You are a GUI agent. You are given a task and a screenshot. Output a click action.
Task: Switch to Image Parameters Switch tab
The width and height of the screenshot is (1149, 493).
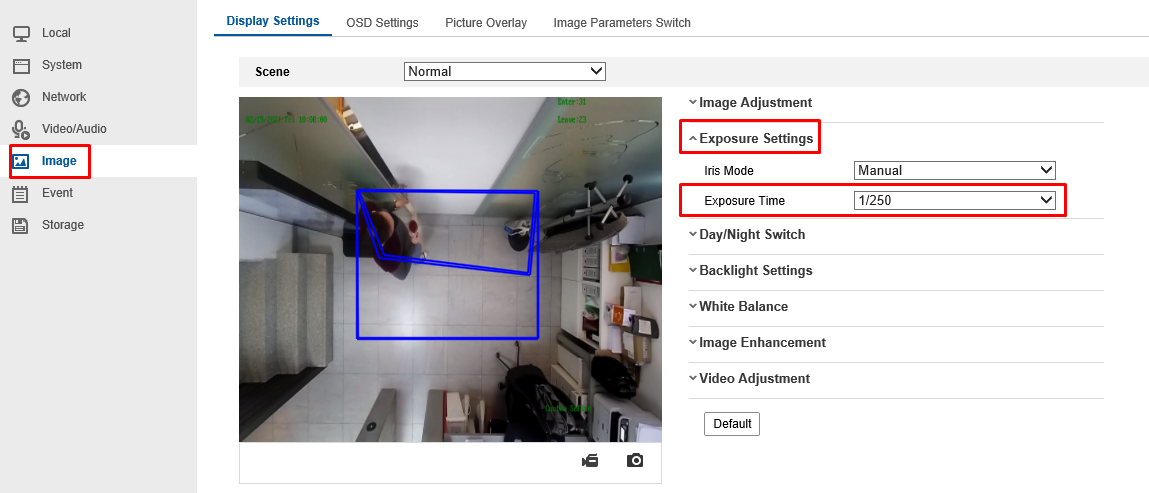[x=622, y=23]
